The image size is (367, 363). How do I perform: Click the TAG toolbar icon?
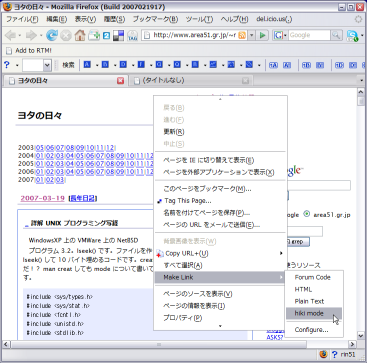pos(133,35)
